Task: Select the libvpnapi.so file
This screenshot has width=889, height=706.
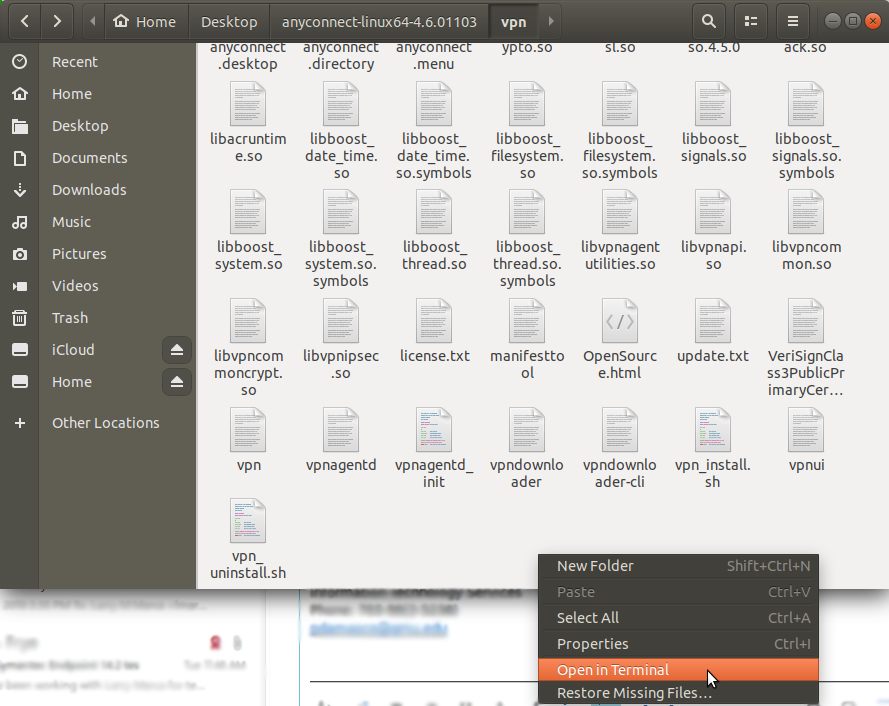Action: coord(713,230)
